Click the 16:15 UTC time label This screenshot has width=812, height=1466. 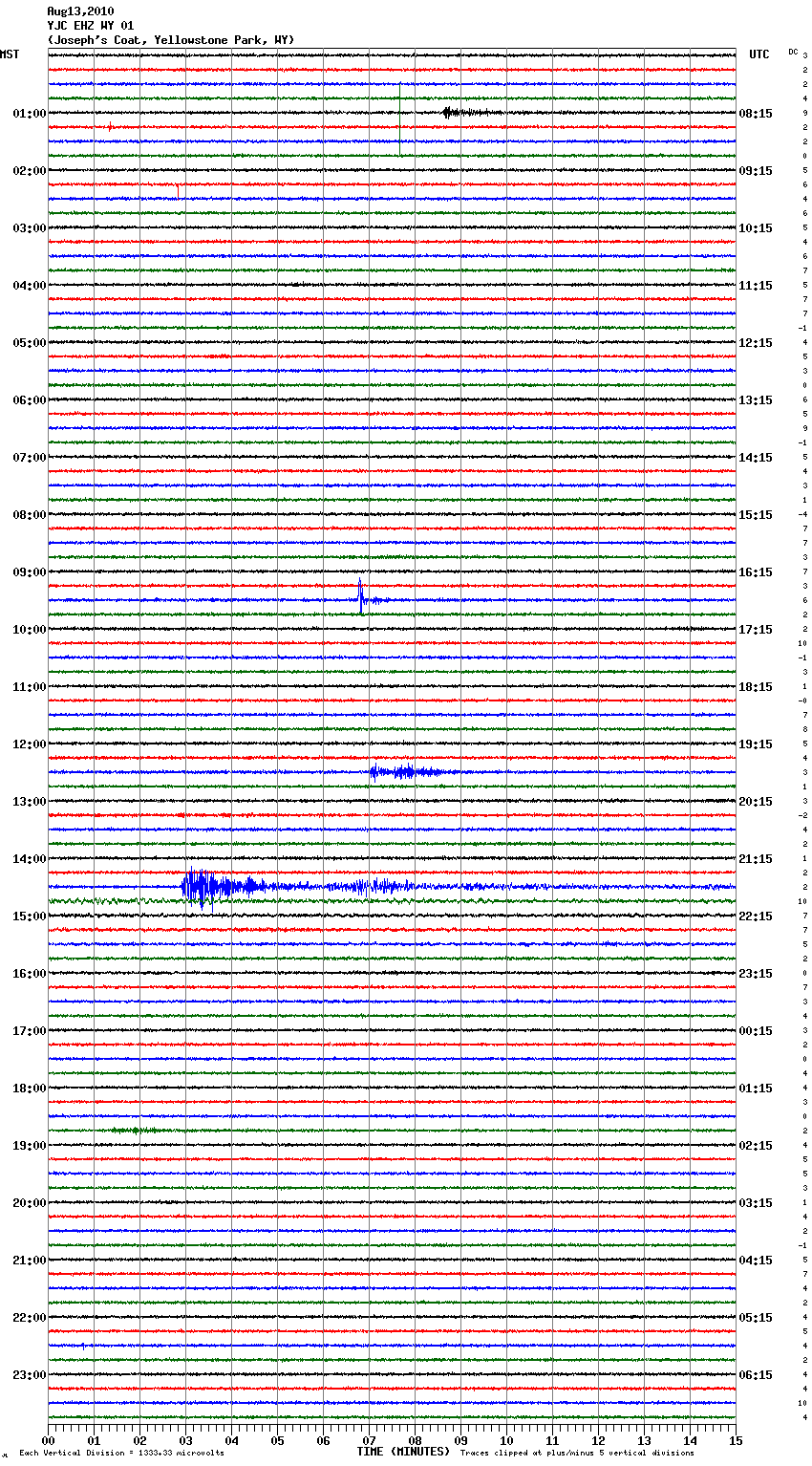pos(756,572)
